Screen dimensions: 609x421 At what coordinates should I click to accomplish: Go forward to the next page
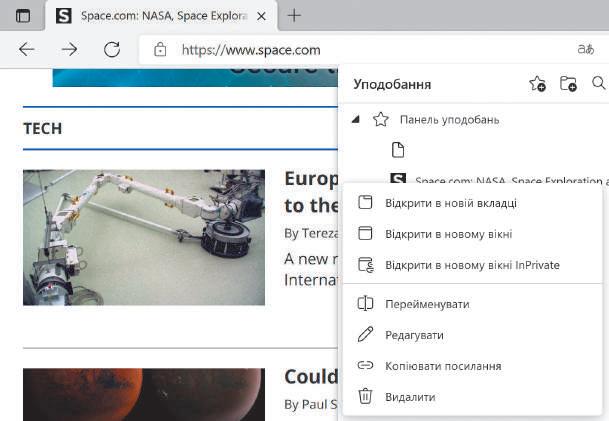tap(69, 49)
